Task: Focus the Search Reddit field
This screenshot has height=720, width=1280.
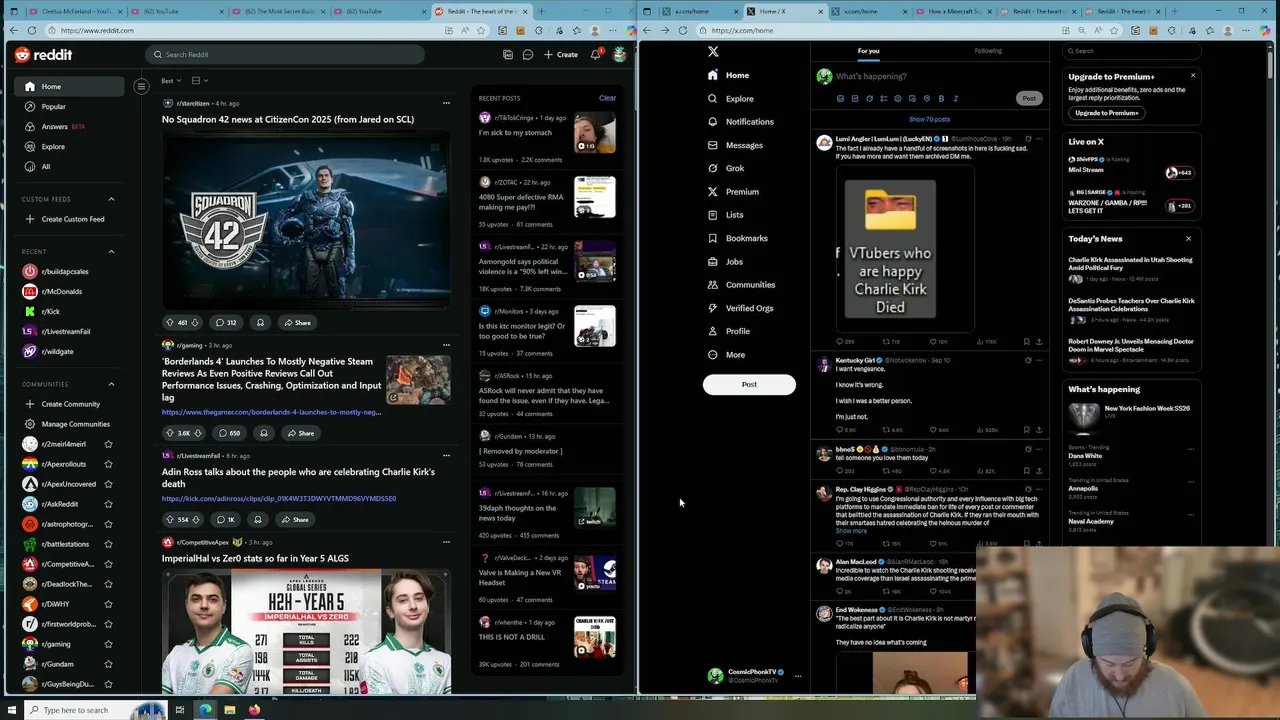Action: coord(285,55)
